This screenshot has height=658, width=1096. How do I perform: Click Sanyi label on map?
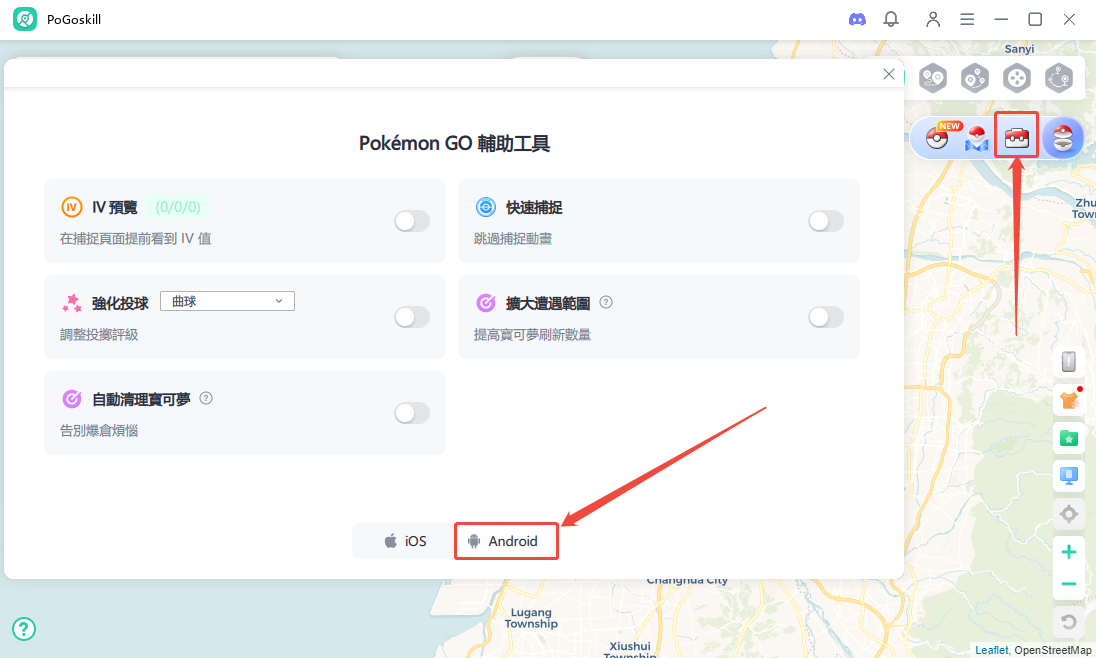[x=1019, y=49]
